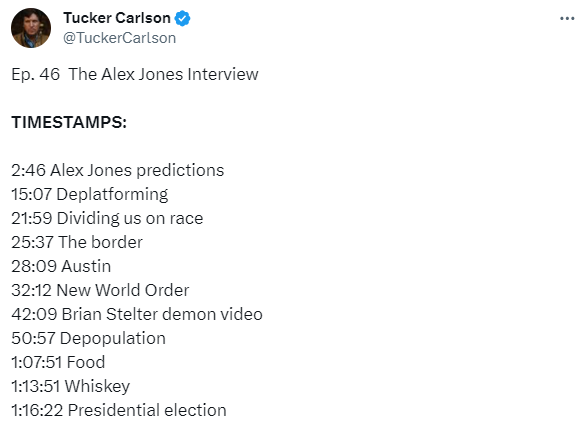Click the 42:09 timestamp link
583x430 pixels.
[x=34, y=314]
